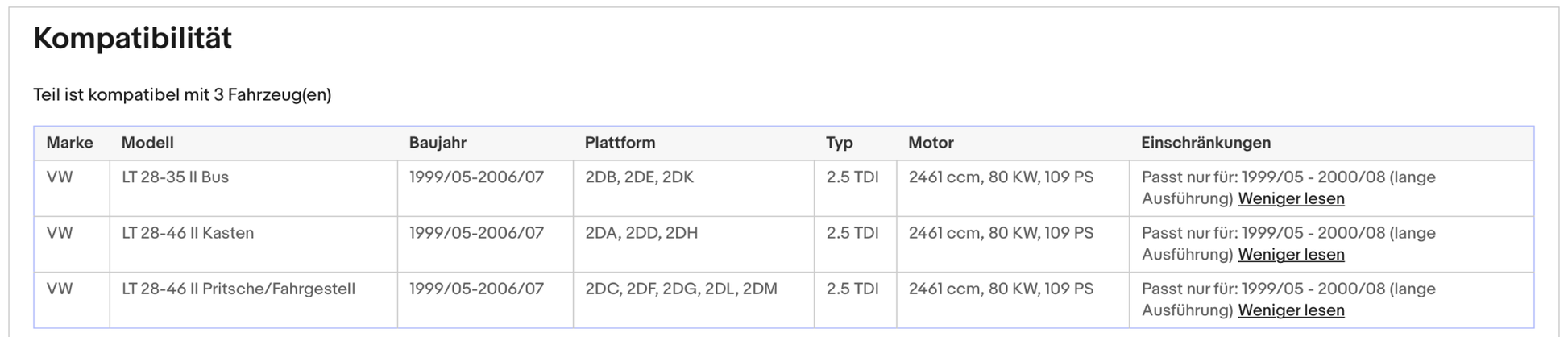Click the Motor cell in the Kasten row

tap(1001, 233)
